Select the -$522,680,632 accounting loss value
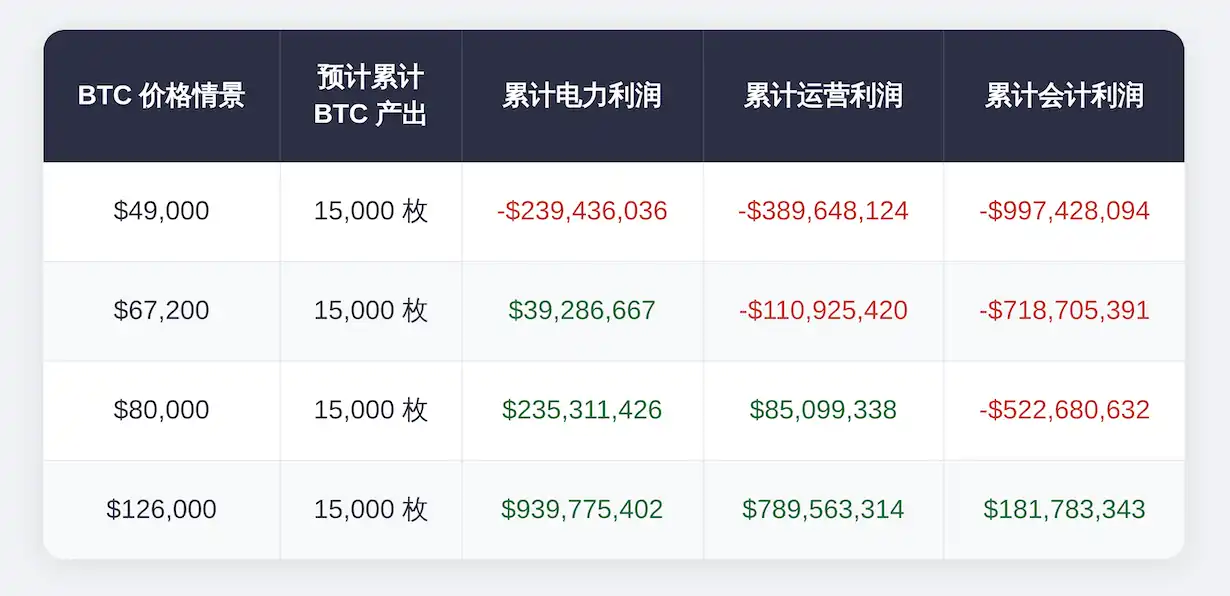This screenshot has width=1230, height=596. [1064, 410]
